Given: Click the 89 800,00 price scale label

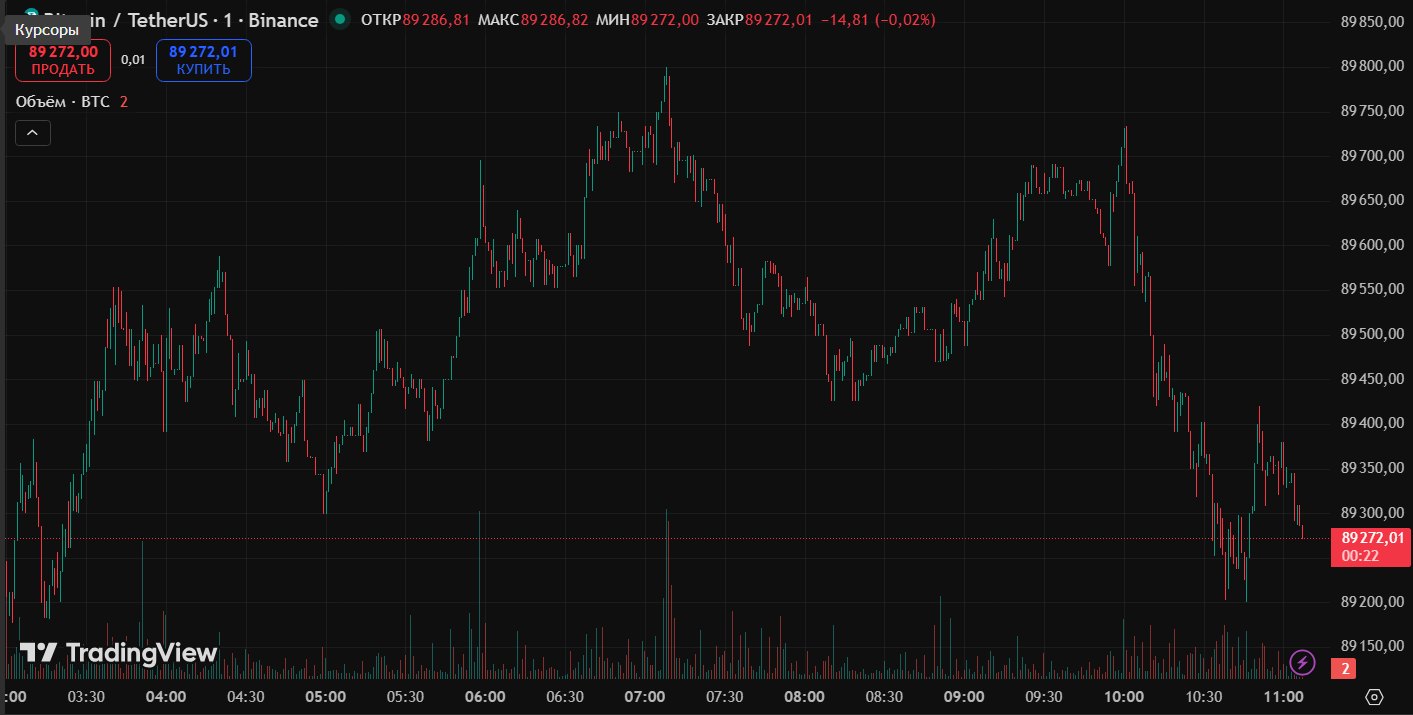Looking at the screenshot, I should pyautogui.click(x=1372, y=66).
